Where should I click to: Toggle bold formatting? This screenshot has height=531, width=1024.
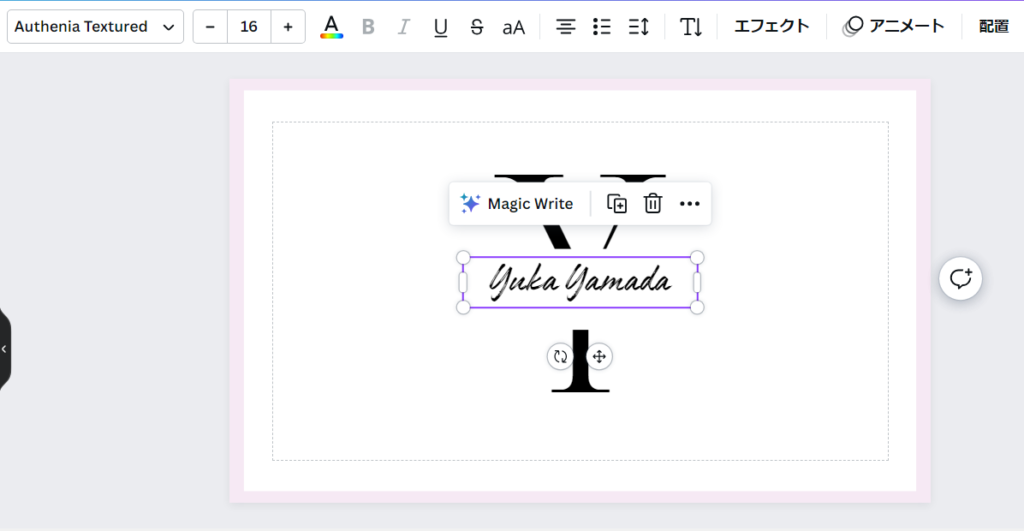click(x=368, y=27)
